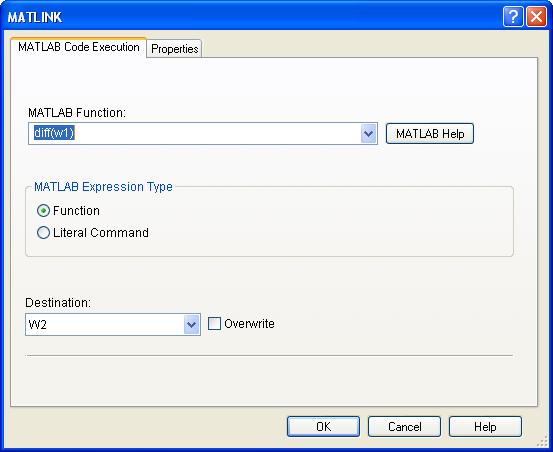Screen dimensions: 553x452
Task: Click inside the MATLAB Function field containing diff(w1)
Action: 194,134
